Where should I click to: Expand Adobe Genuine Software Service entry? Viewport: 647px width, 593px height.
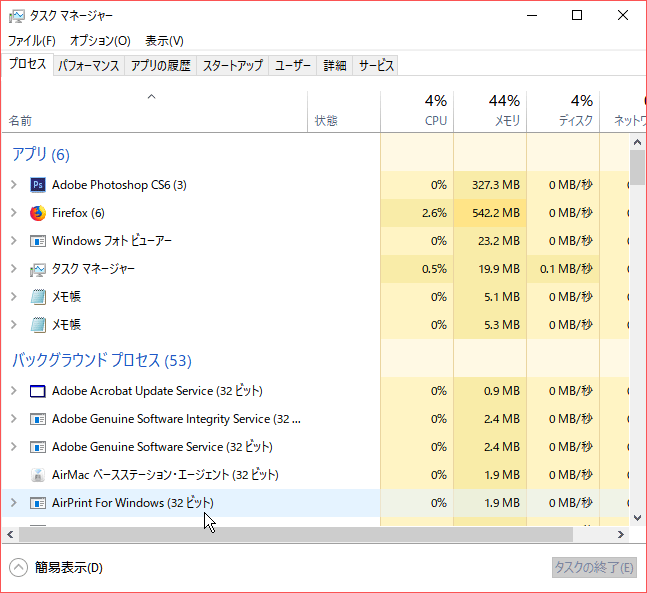click(x=14, y=447)
